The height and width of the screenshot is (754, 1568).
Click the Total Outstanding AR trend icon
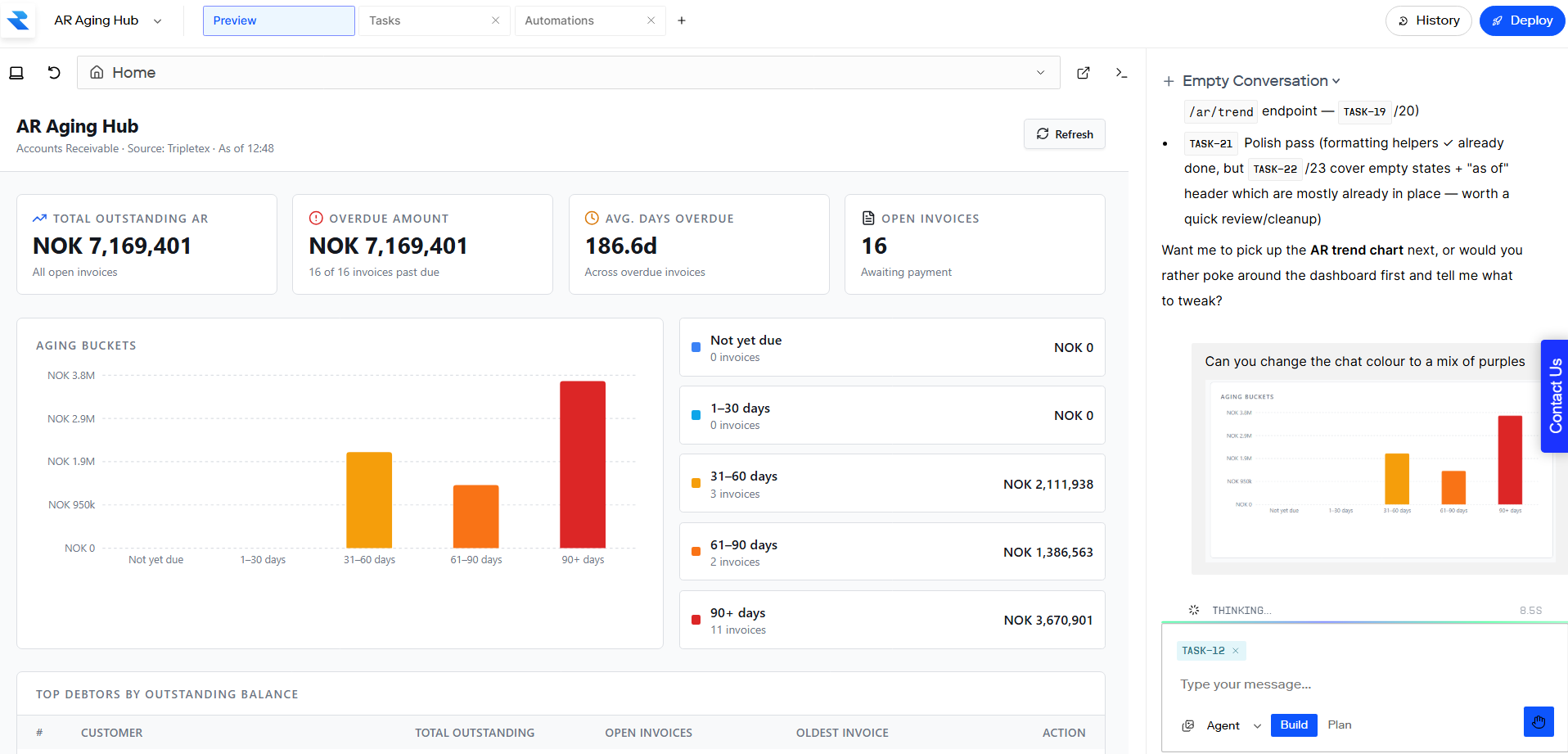coord(39,219)
